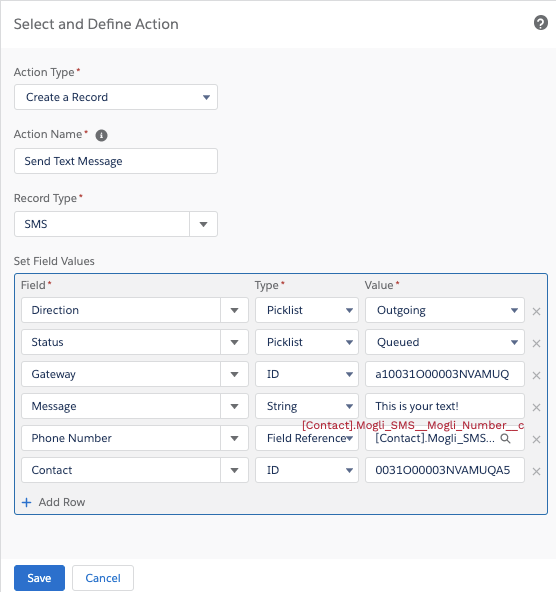
Task: Remove the Contact field row
Action: coord(536,471)
